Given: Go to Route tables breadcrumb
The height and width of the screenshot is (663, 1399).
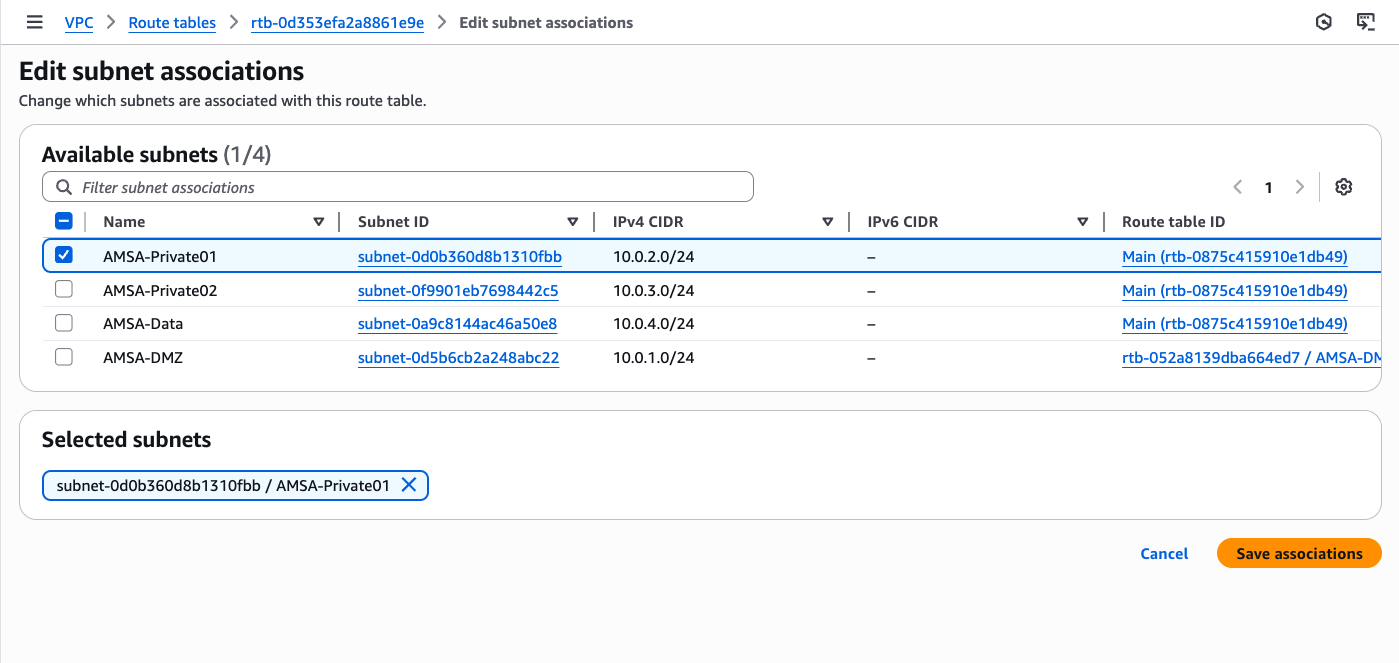Looking at the screenshot, I should pos(172,22).
